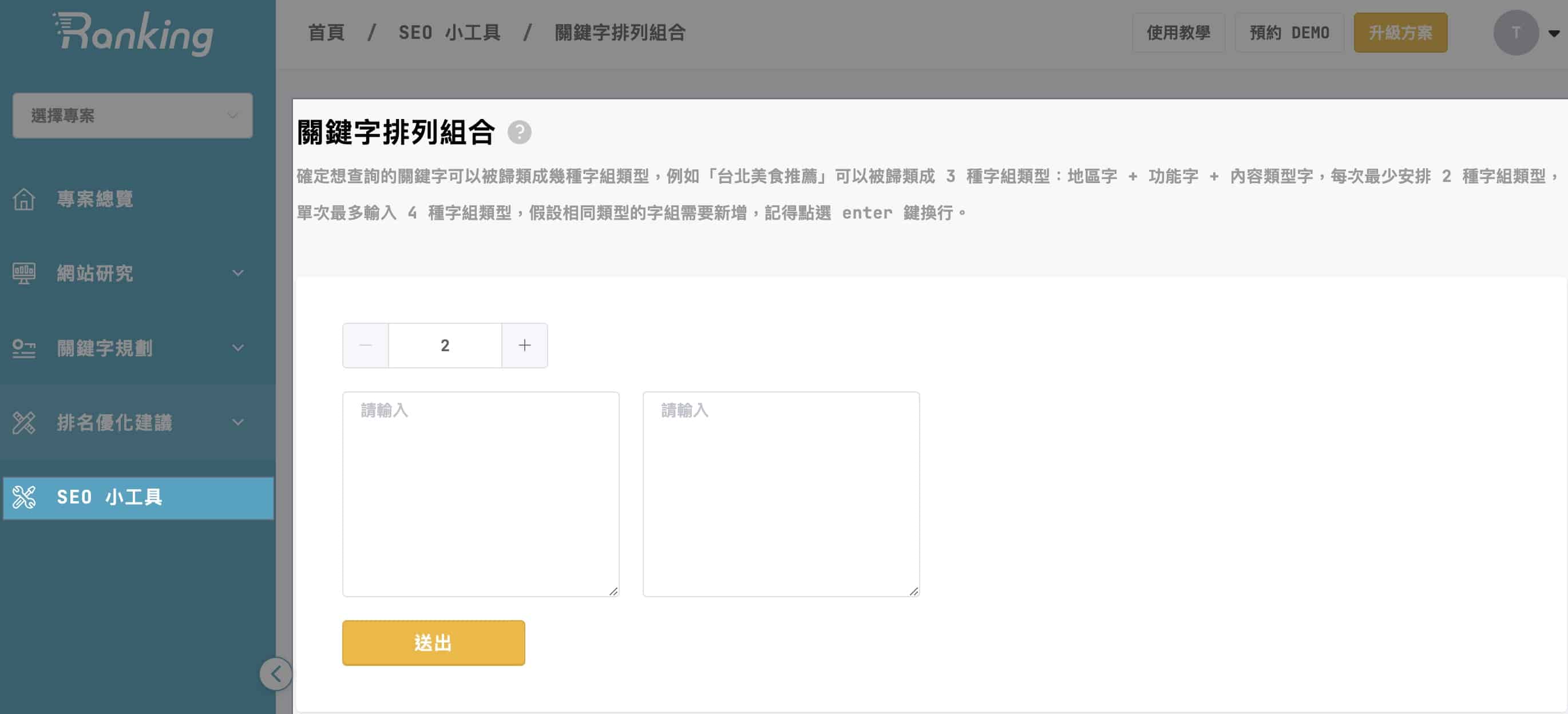Click the Ranking logo
Screen dimensions: 1568x714
(134, 34)
